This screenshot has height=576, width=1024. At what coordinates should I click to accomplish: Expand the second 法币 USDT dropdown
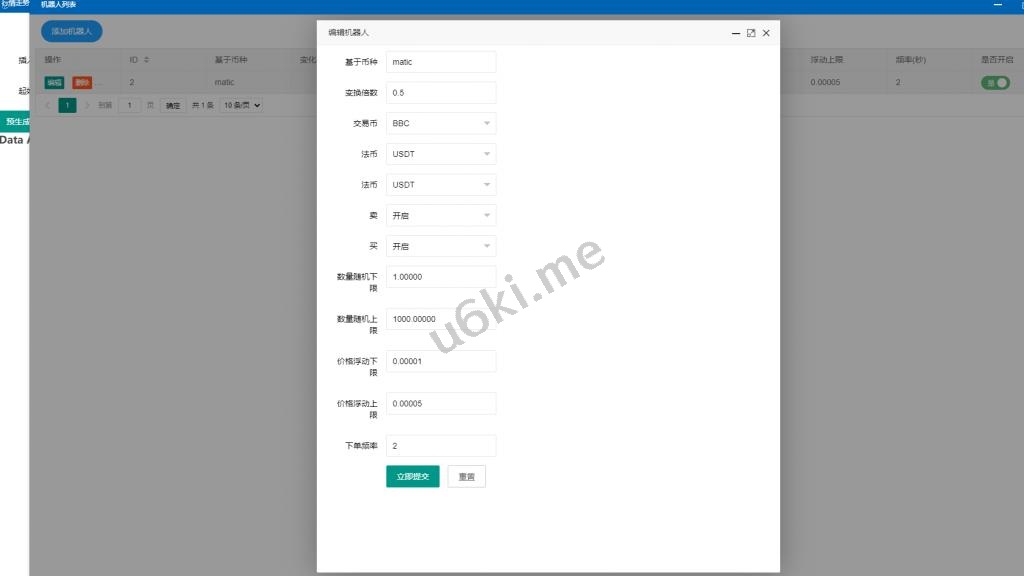pos(441,185)
